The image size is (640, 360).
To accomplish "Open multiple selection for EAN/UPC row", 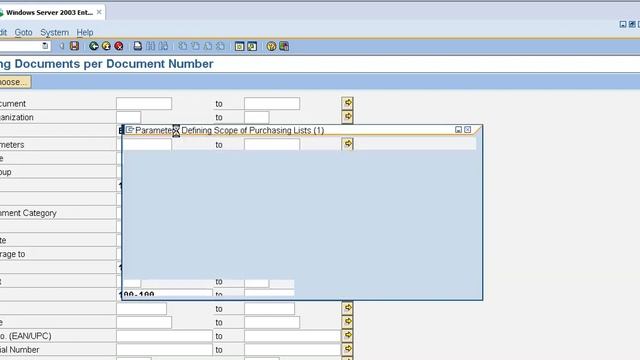I will (347, 335).
